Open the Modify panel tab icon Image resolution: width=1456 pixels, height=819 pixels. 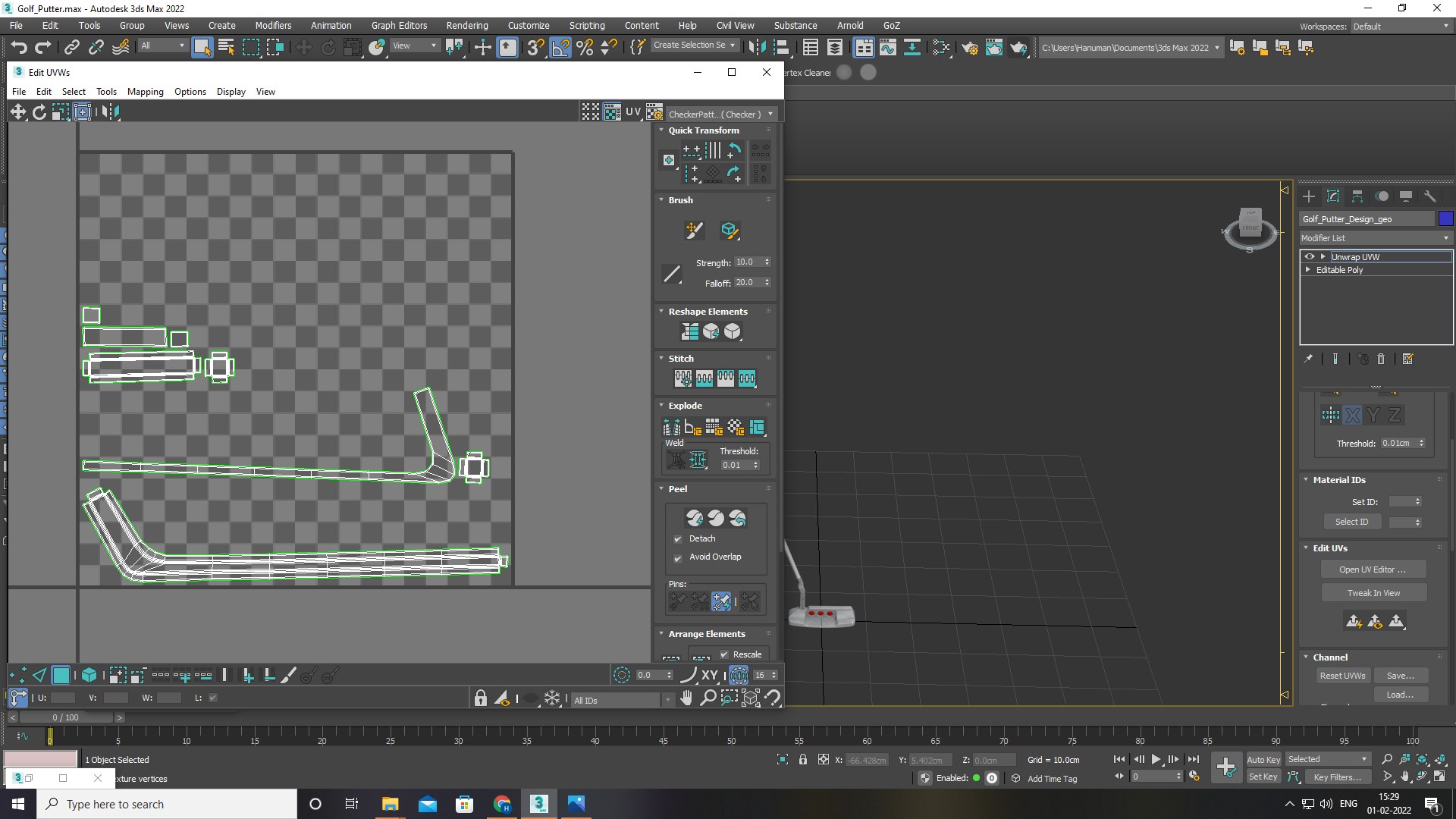[1333, 196]
